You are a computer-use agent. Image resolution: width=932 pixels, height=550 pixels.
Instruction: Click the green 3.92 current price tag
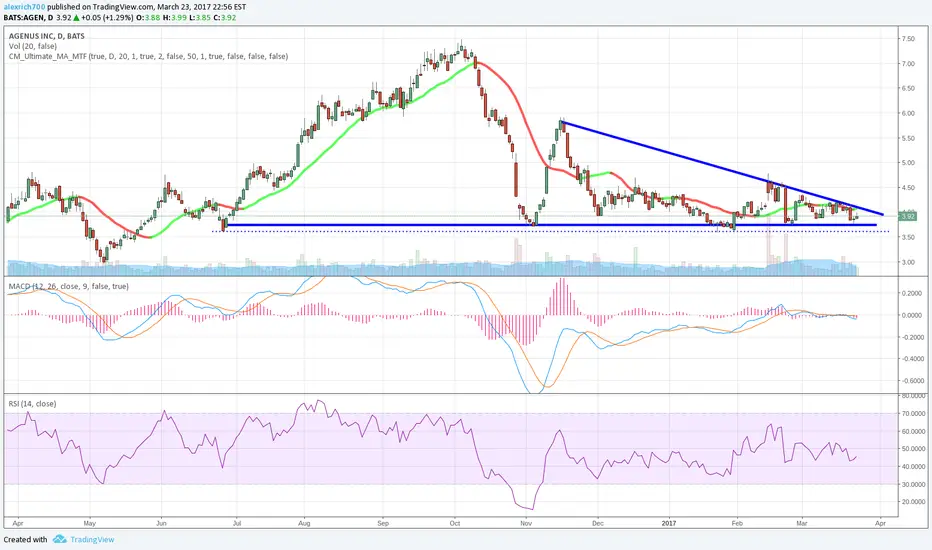(908, 216)
